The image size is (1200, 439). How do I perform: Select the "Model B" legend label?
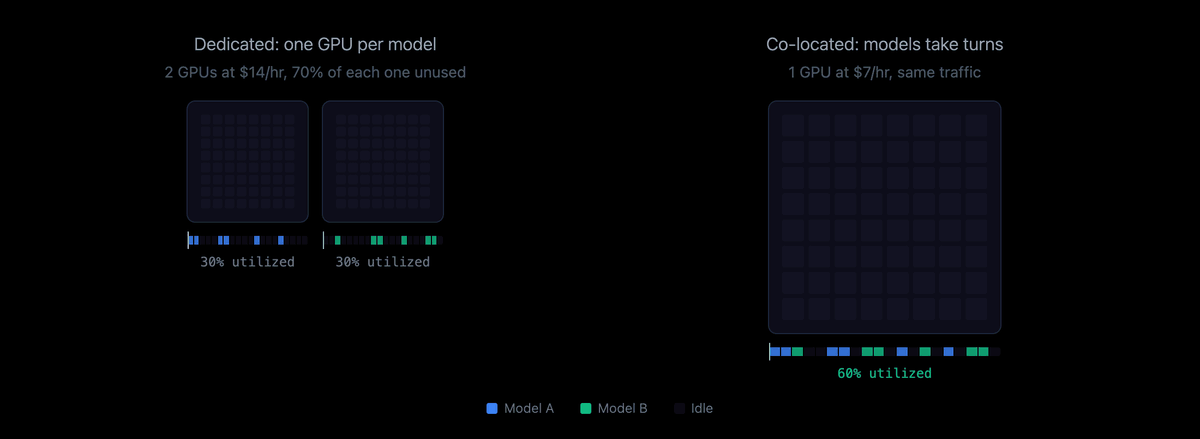623,408
